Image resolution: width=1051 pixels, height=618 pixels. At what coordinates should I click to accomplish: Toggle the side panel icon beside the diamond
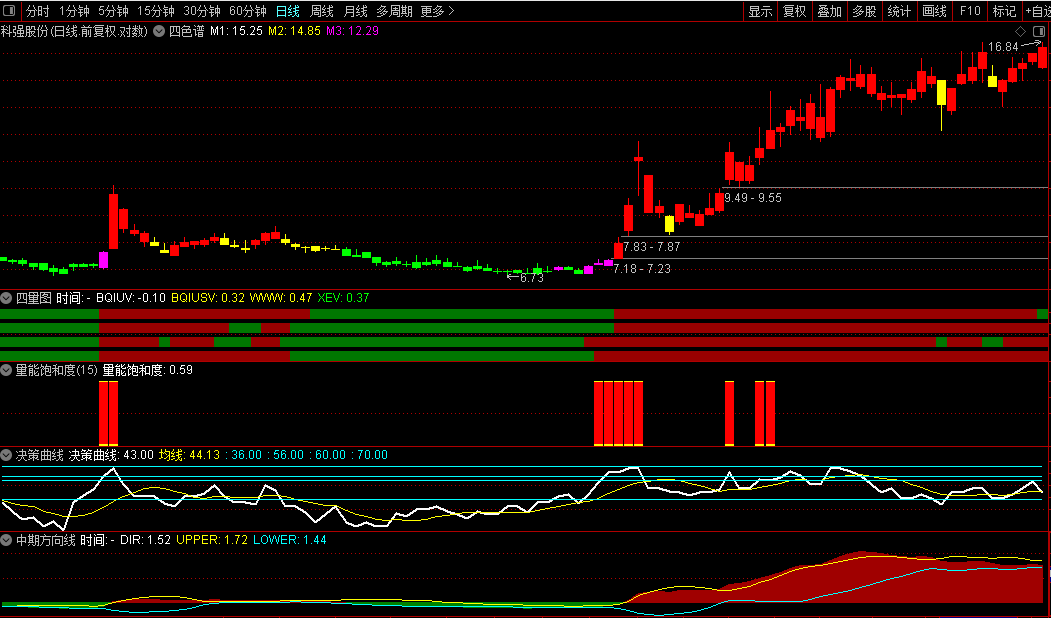(x=1038, y=31)
